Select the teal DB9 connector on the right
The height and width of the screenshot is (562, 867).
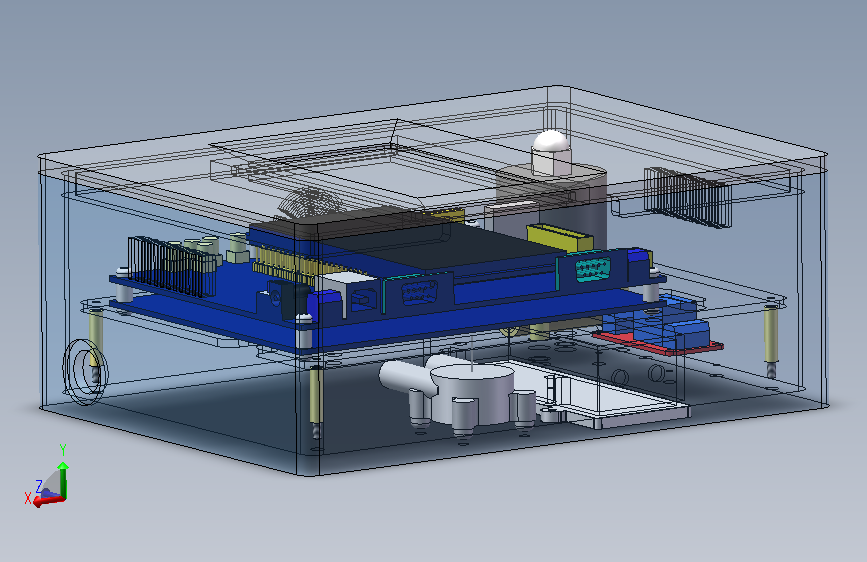(593, 269)
